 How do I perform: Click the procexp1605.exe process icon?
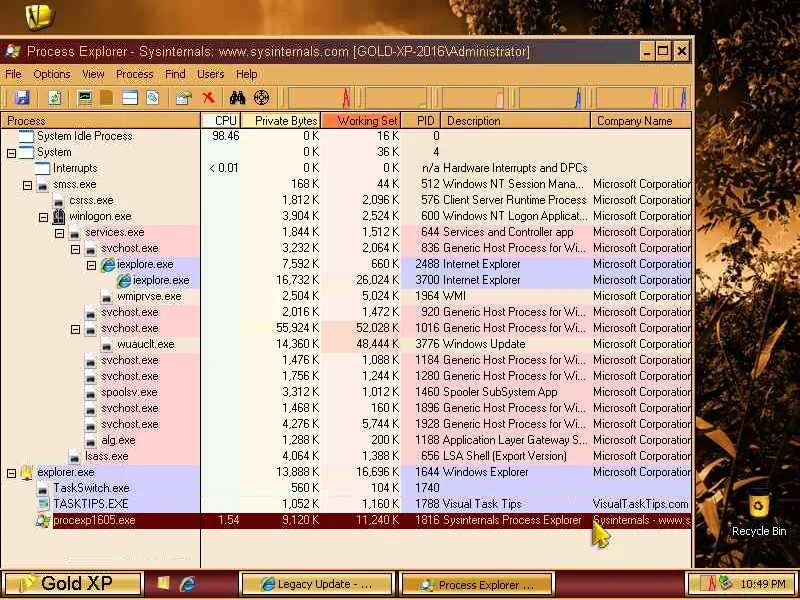click(x=43, y=520)
